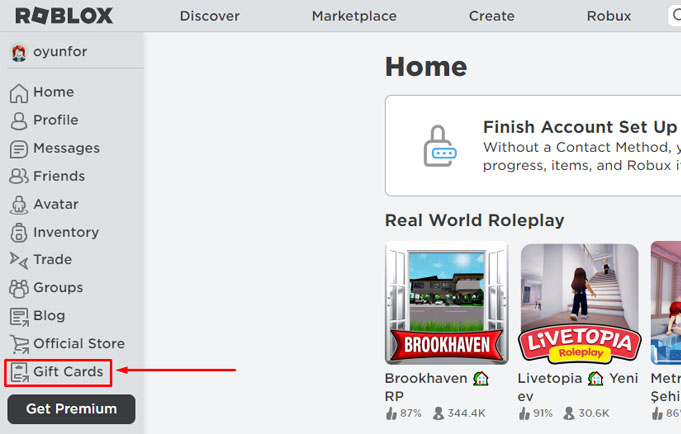This screenshot has width=681, height=434.
Task: Click Livetopia's 91% thumbs-up icon
Action: [x=524, y=413]
